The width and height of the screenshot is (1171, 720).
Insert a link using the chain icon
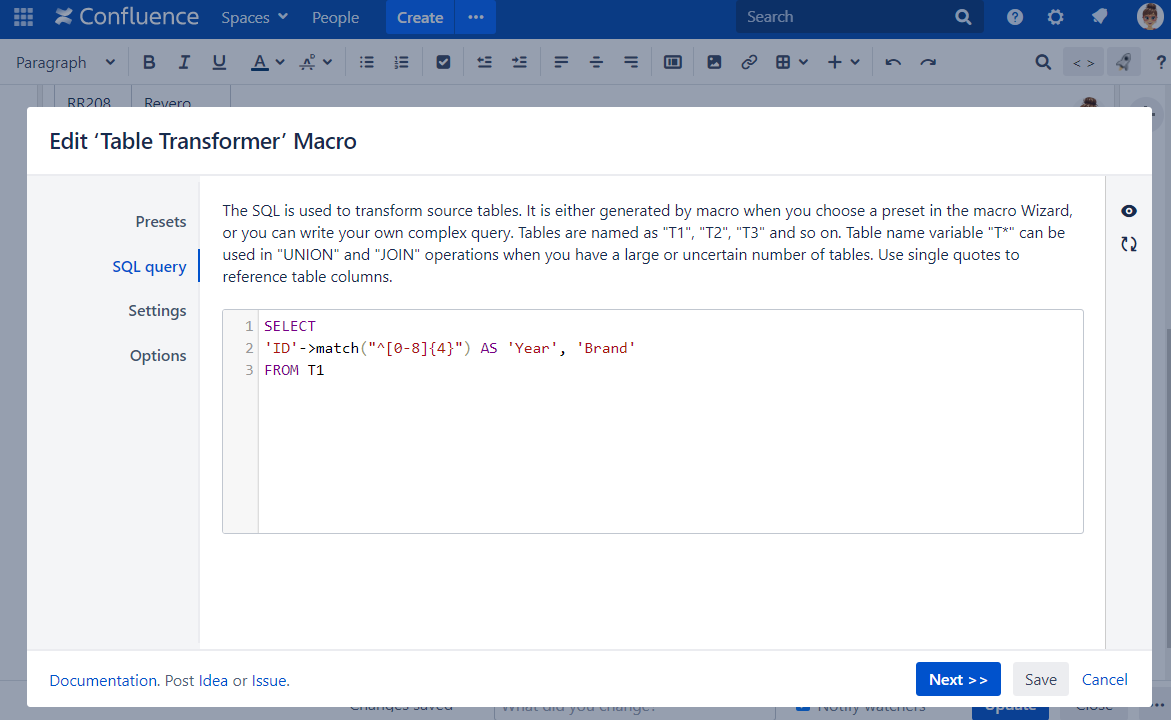point(749,62)
